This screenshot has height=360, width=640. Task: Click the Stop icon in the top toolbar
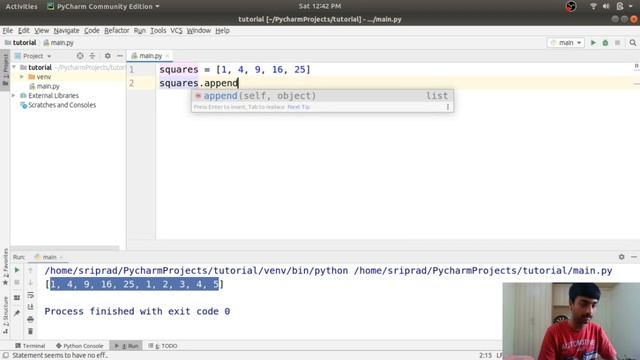[x=618, y=42]
